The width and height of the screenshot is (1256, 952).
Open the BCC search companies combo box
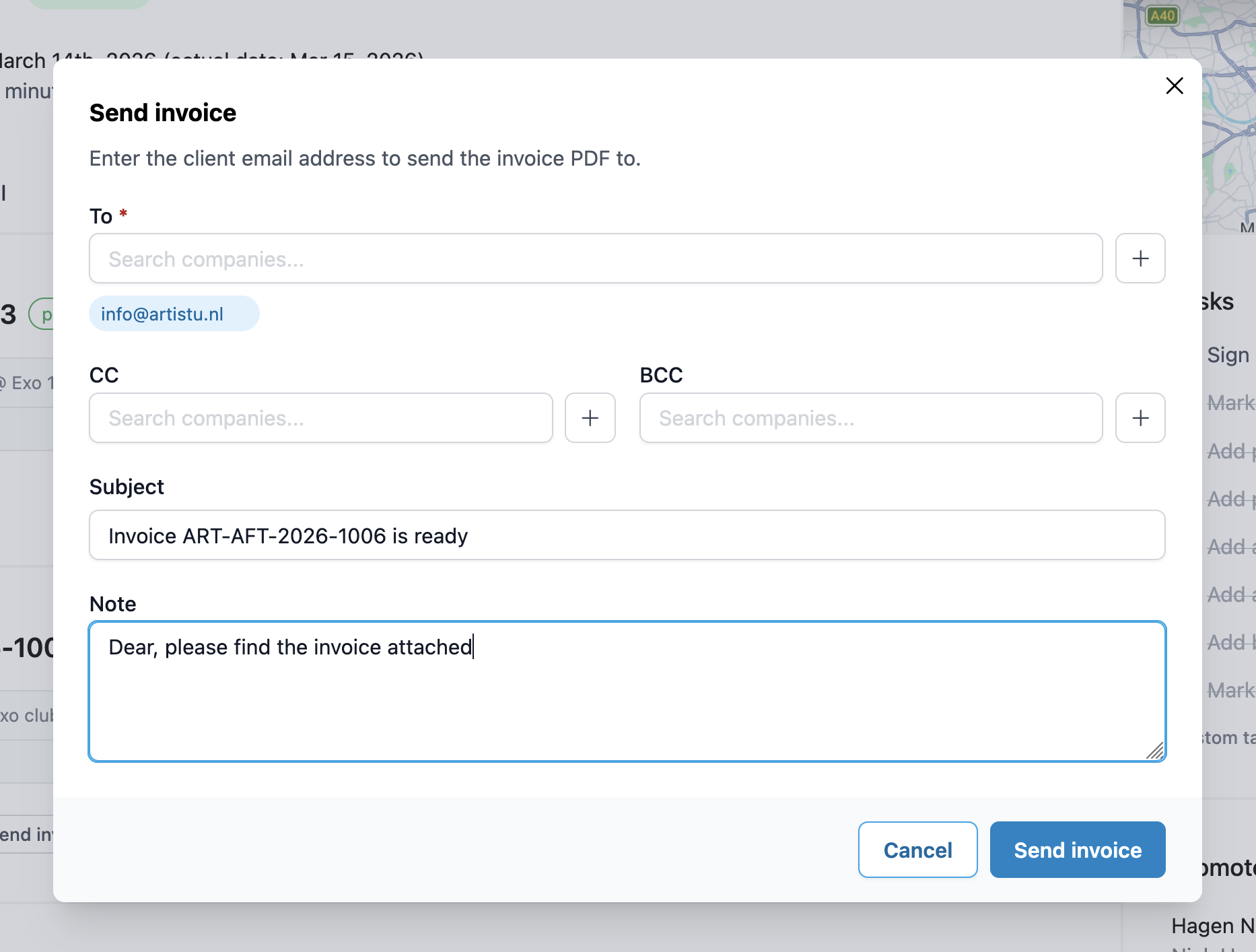[870, 418]
